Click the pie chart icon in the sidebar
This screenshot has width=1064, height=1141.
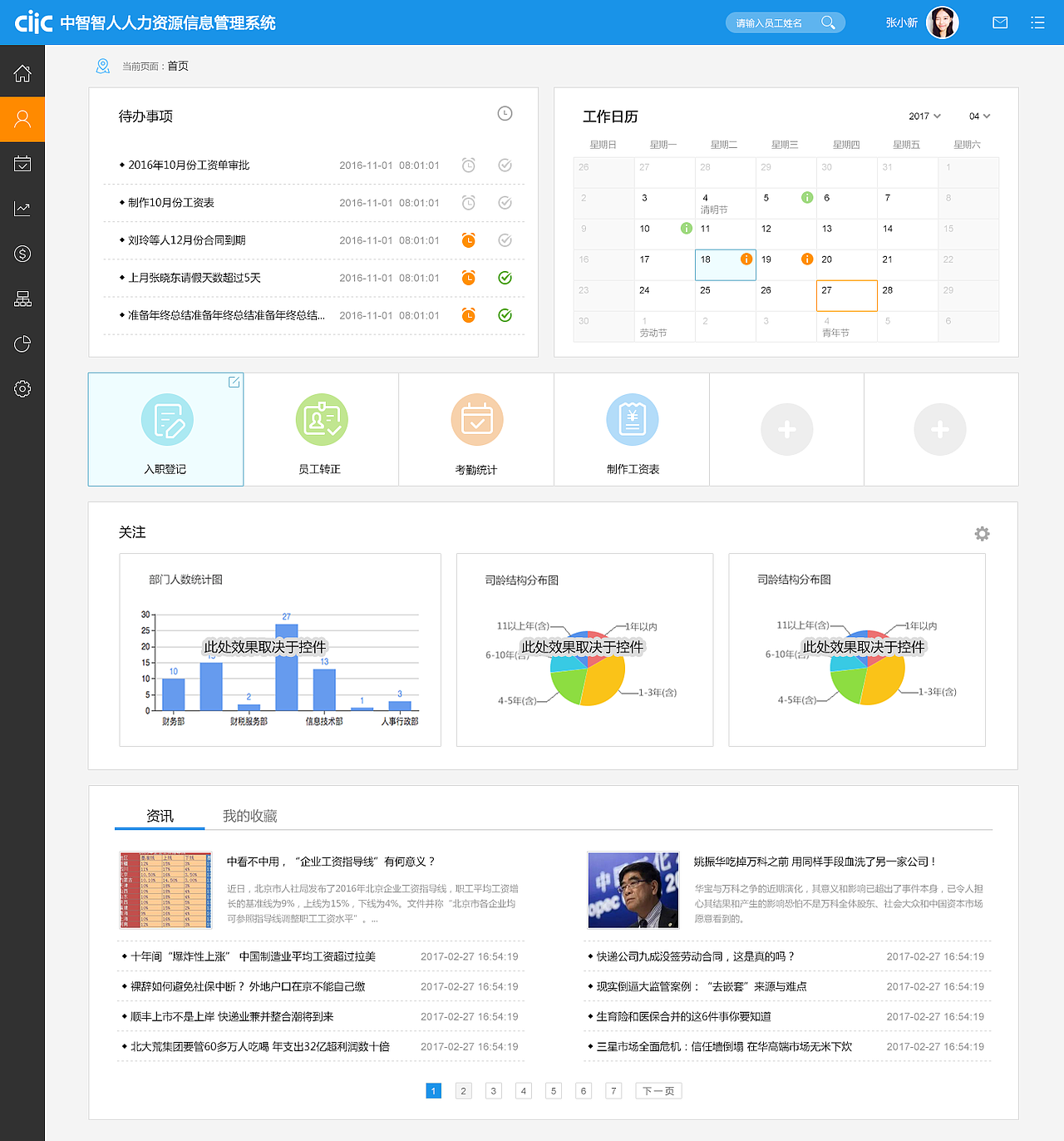point(22,343)
